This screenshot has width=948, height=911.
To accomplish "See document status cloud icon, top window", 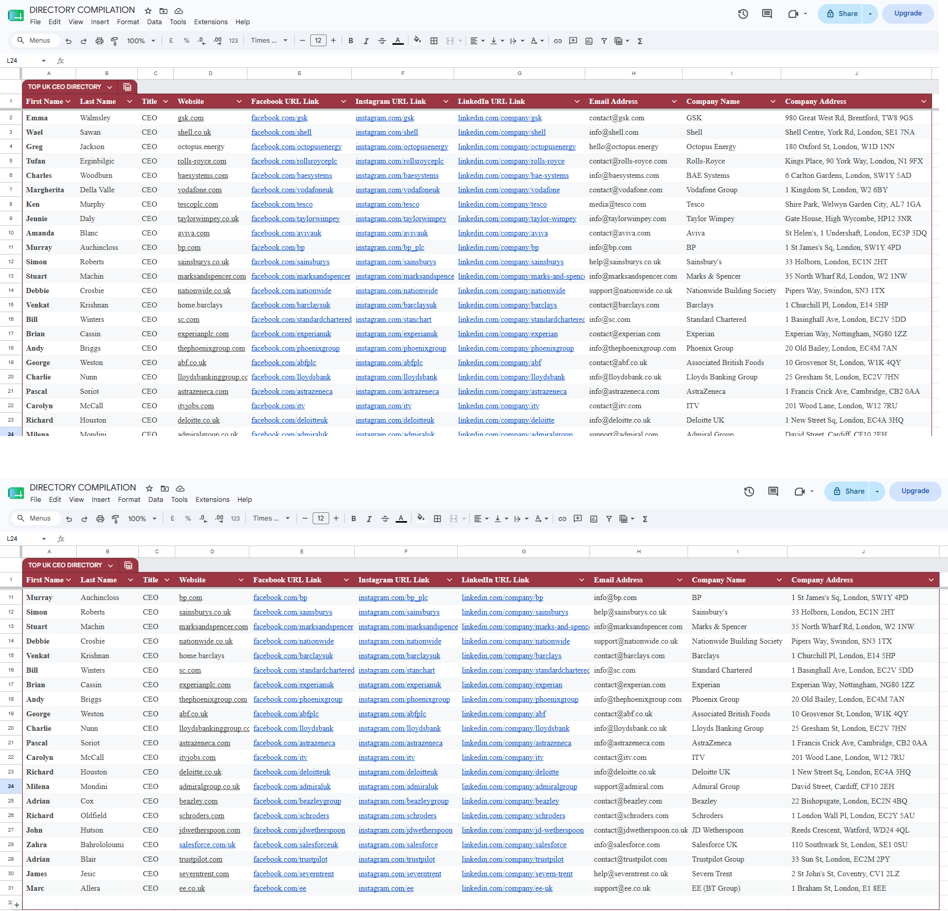I will pos(179,11).
